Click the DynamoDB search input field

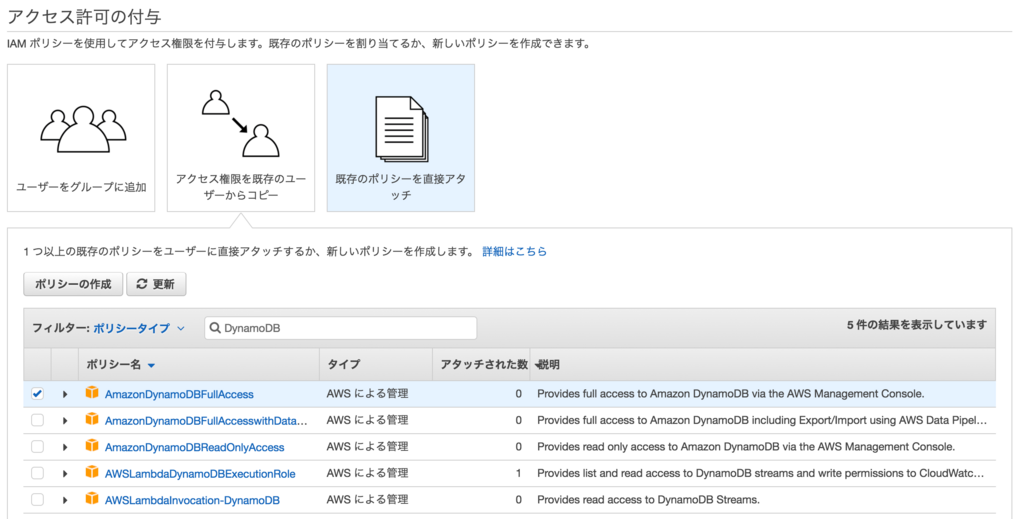(x=341, y=328)
